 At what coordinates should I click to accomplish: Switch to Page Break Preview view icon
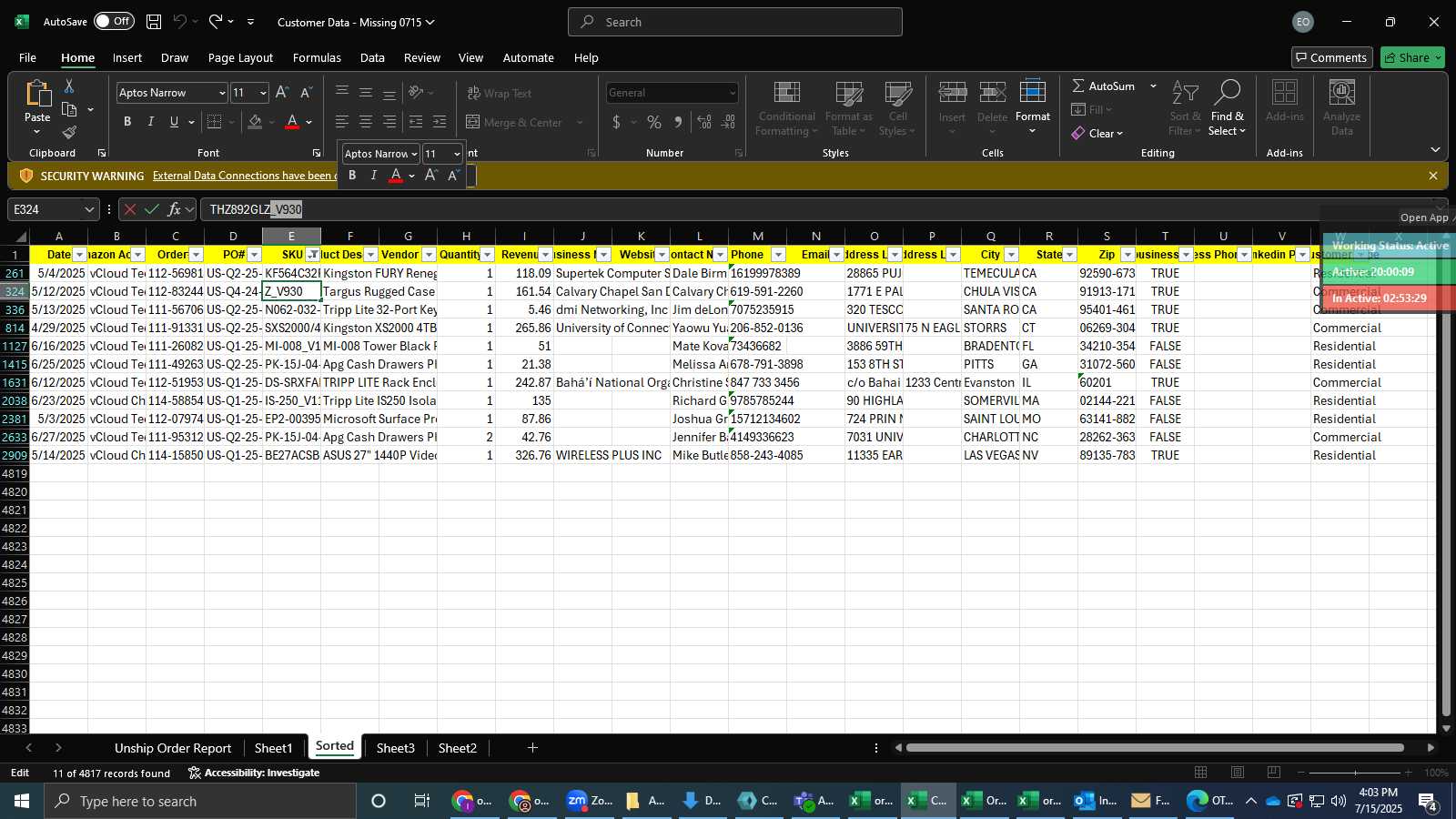pyautogui.click(x=1274, y=773)
